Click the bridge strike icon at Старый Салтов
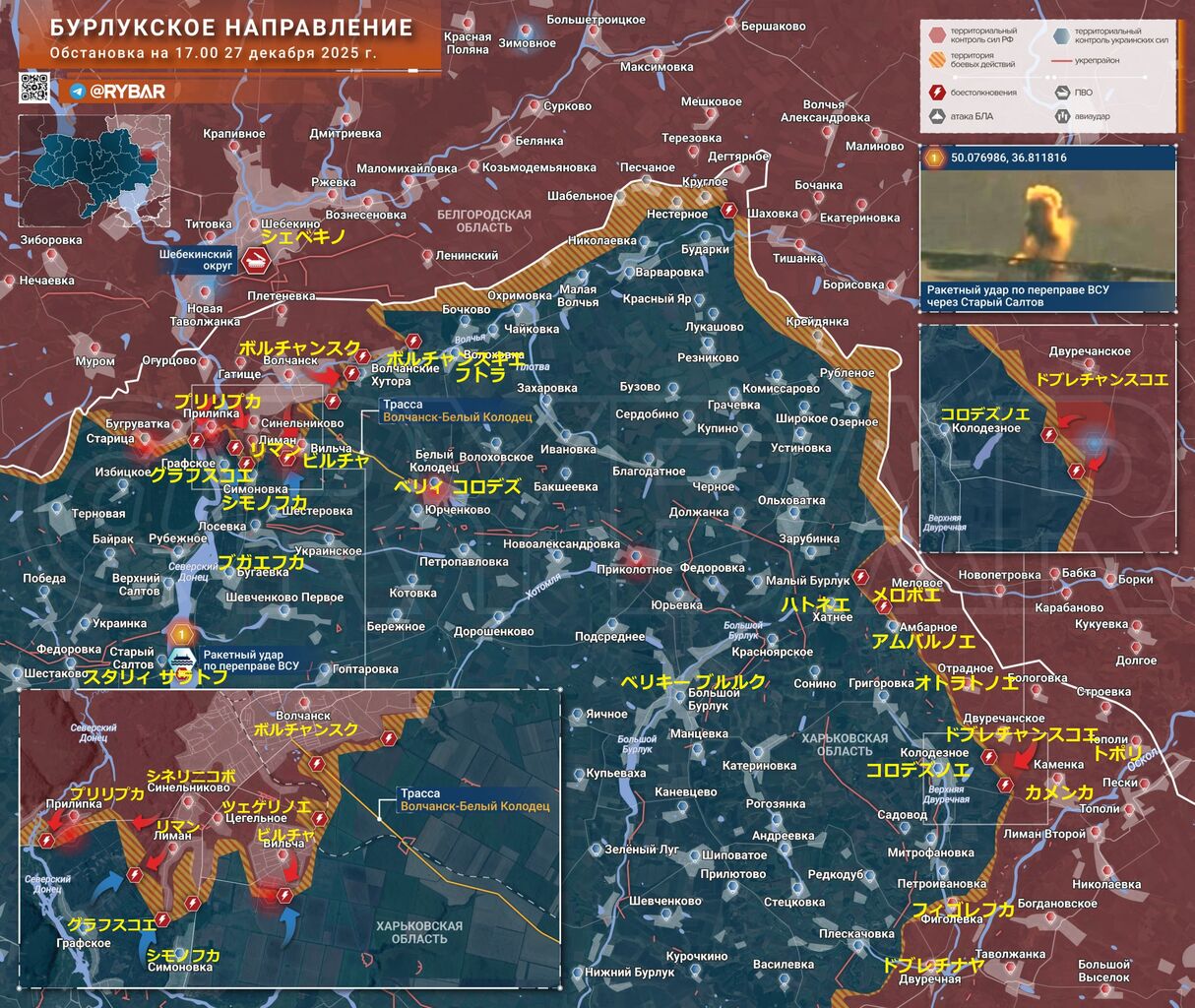Screen dimensions: 1195x1008 183,659
